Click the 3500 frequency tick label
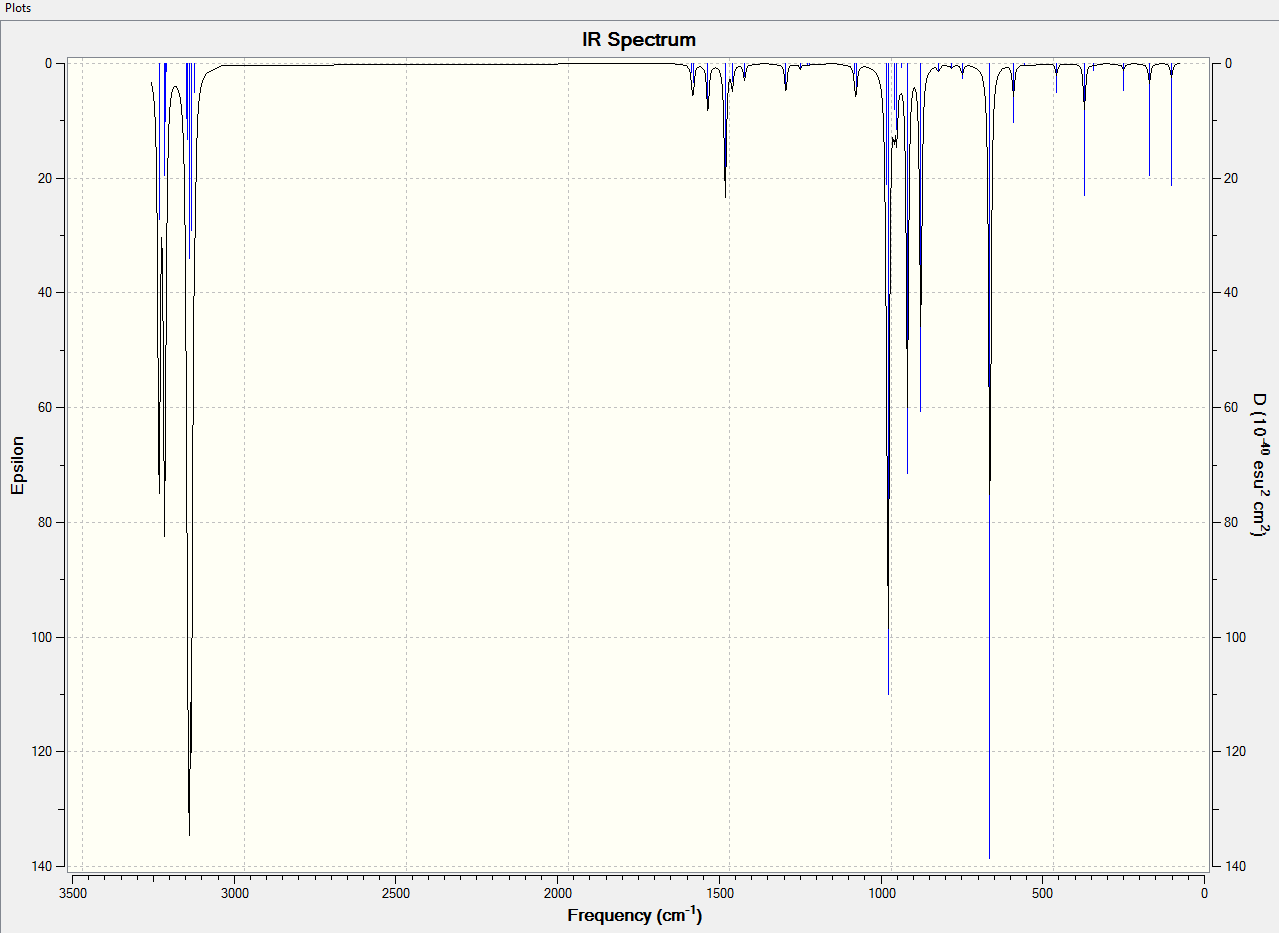Screen dimensions: 1279x933 point(73,892)
